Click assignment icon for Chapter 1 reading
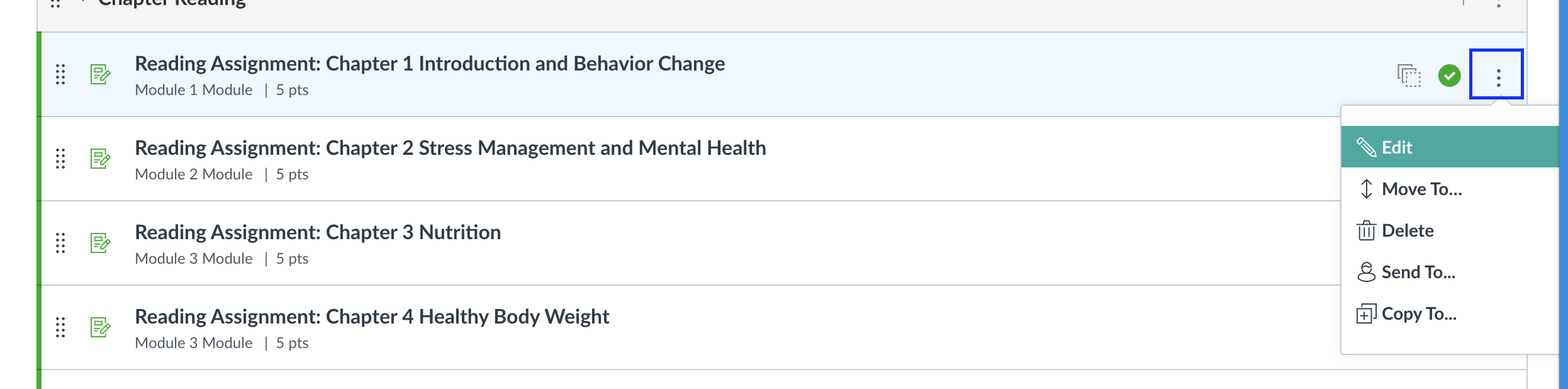Screen dimensions: 1568x389 [100, 74]
